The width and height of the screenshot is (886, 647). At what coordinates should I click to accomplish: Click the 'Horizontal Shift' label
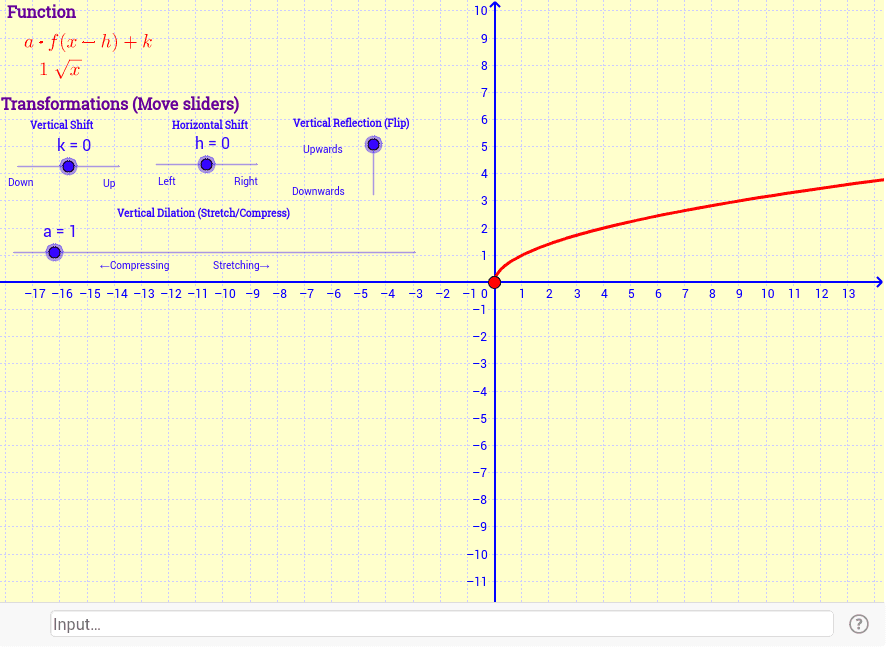click(x=210, y=125)
